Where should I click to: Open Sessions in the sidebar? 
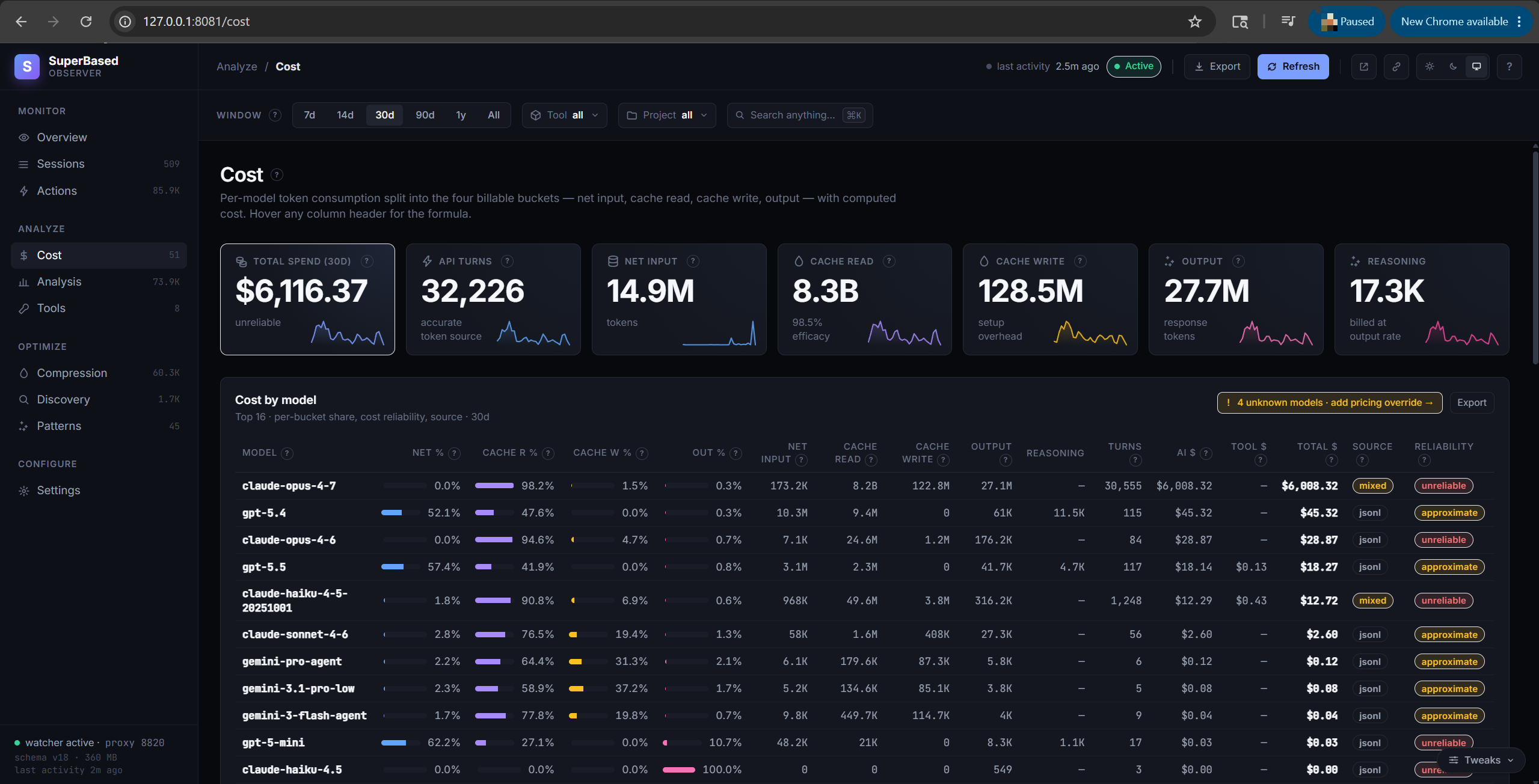[99, 164]
